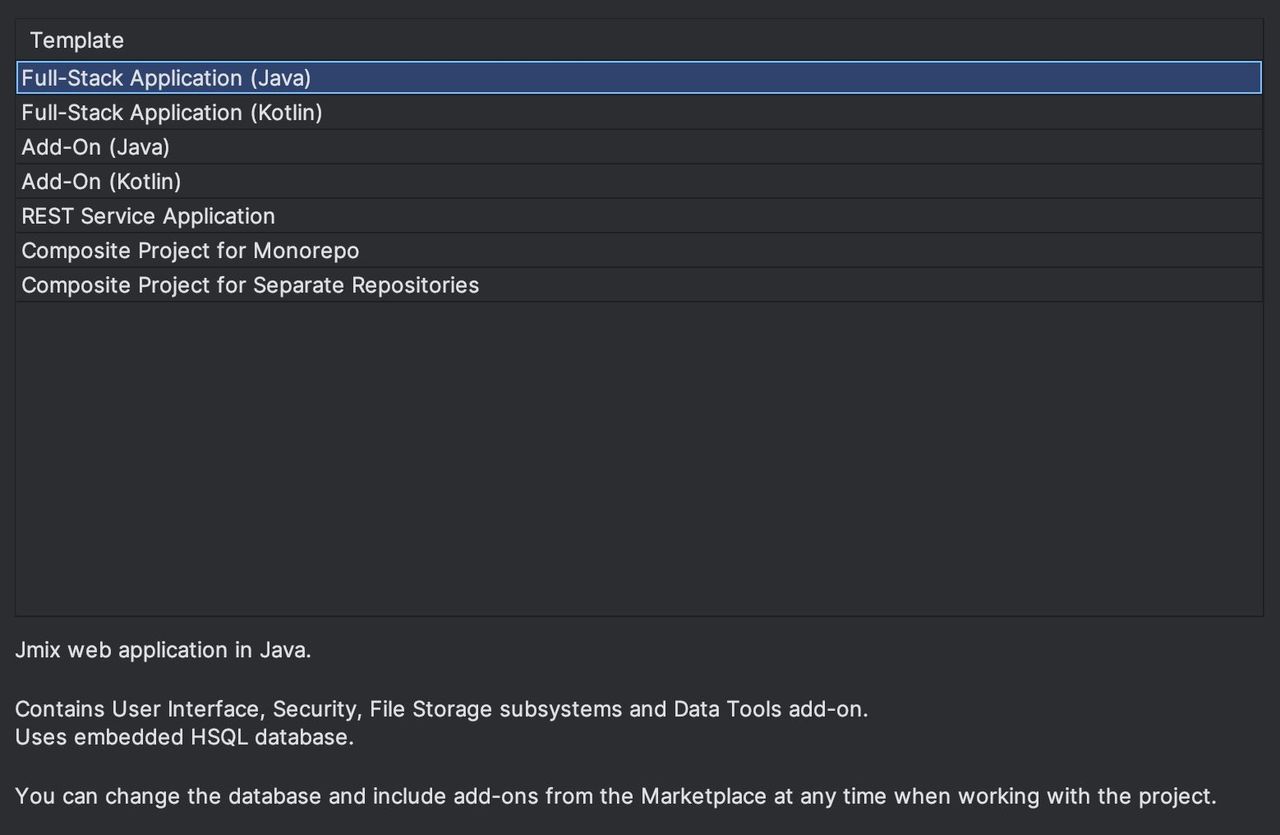1280x835 pixels.
Task: Click the Jmix web application description text
Action: [x=163, y=649]
